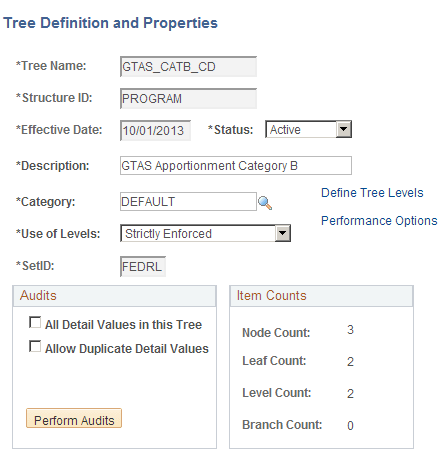The width and height of the screenshot is (441, 449).
Task: Expand the Use of Levels dropdown
Action: (x=205, y=233)
